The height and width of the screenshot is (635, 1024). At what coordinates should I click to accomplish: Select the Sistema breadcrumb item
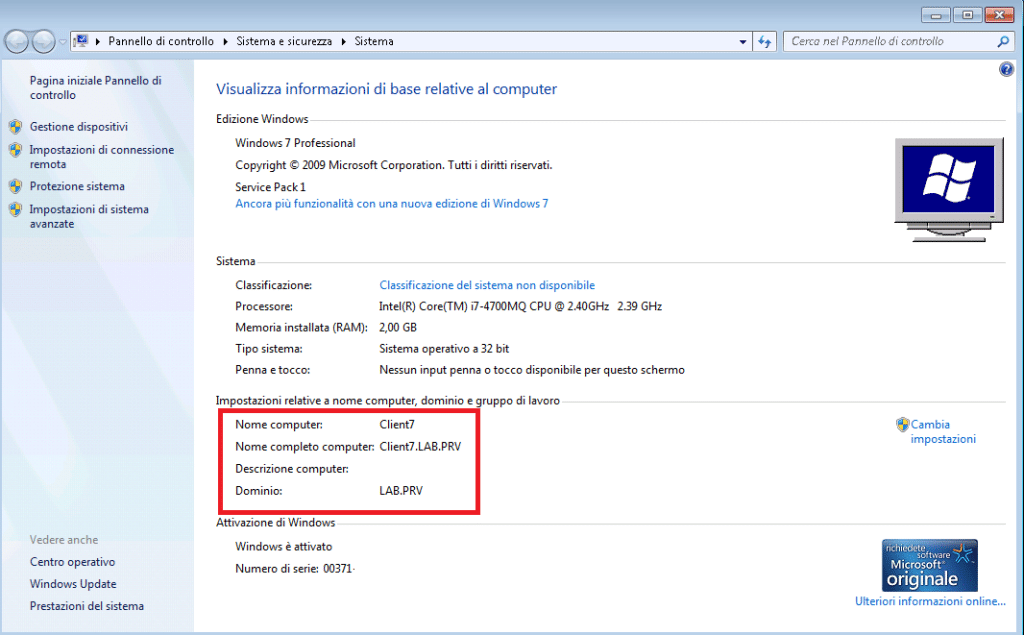pyautogui.click(x=374, y=41)
